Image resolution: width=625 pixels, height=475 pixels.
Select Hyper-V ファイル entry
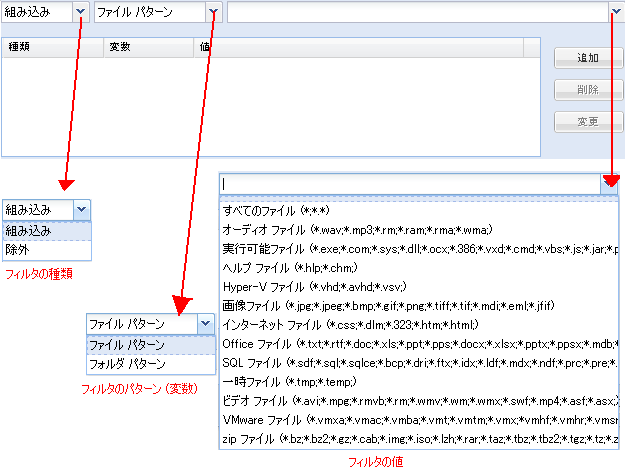tap(419, 287)
